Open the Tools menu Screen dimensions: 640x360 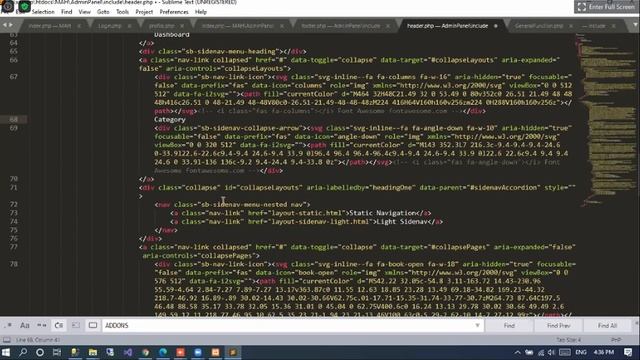click(x=122, y=12)
